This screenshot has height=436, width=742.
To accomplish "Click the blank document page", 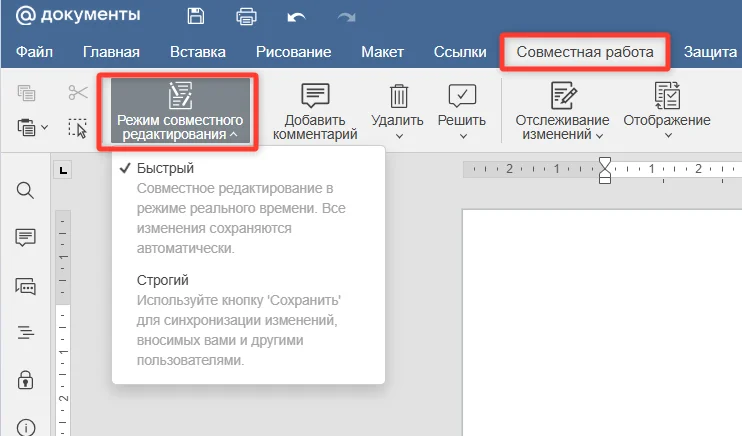I will tap(602, 322).
